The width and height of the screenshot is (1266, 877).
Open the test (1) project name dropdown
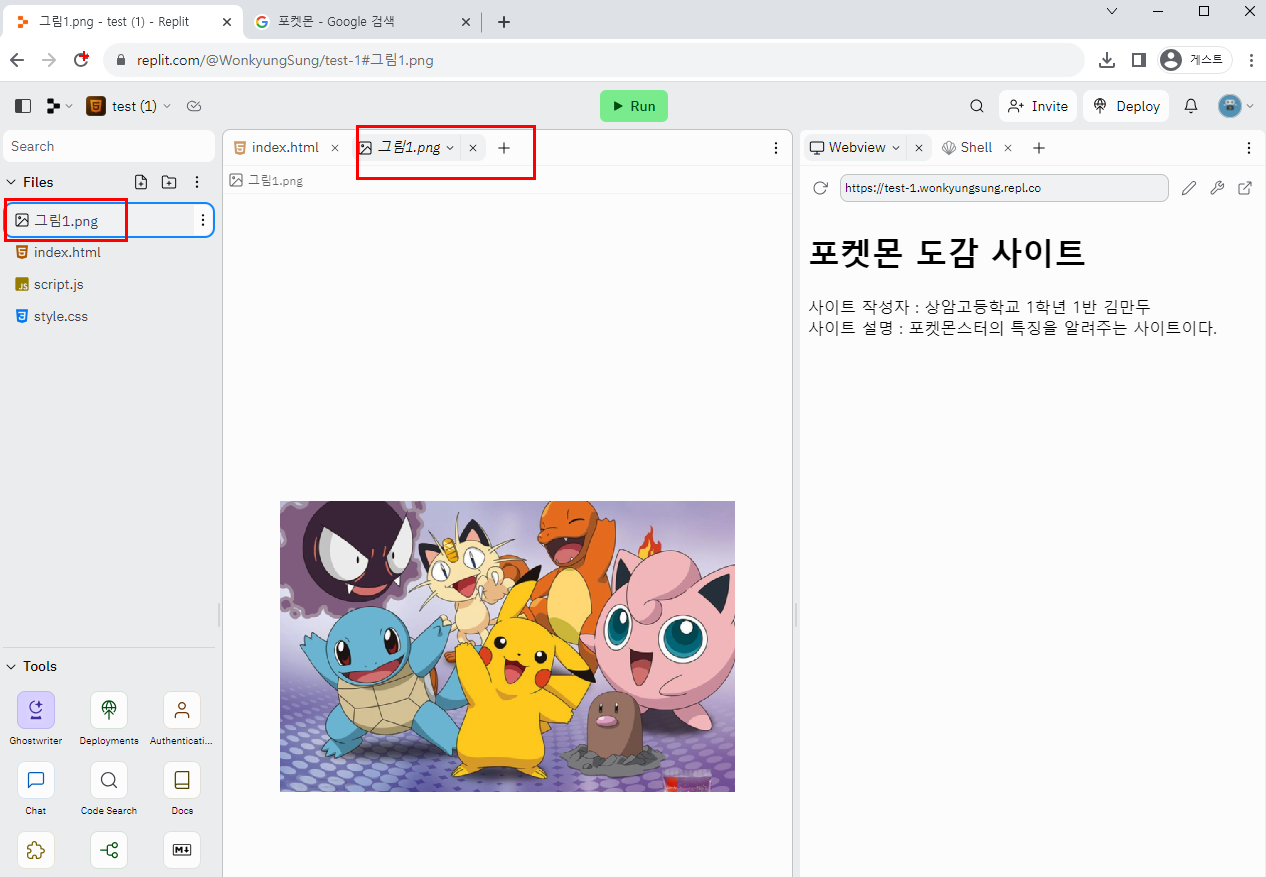coord(129,106)
